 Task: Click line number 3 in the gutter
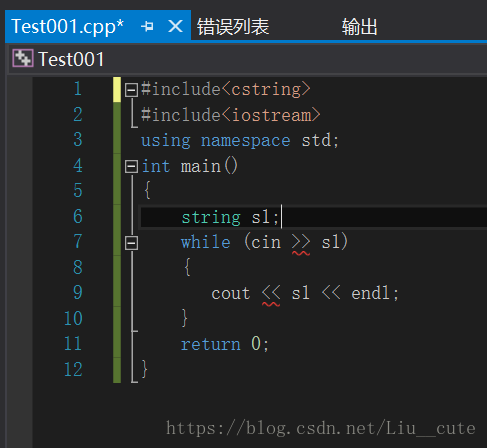[x=78, y=140]
